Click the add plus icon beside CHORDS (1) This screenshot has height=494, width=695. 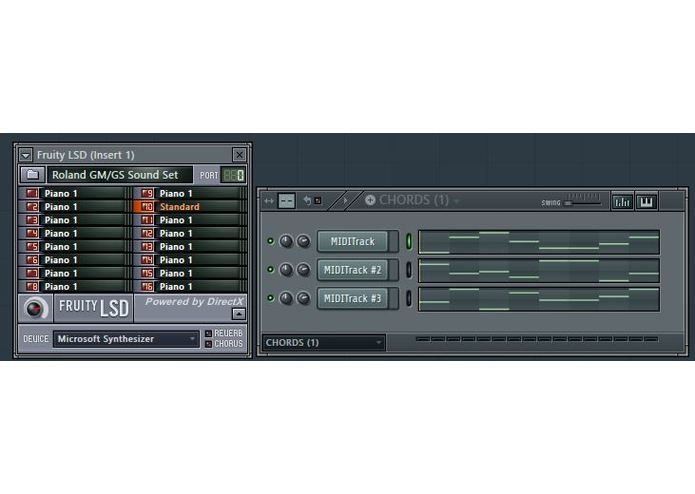click(370, 200)
